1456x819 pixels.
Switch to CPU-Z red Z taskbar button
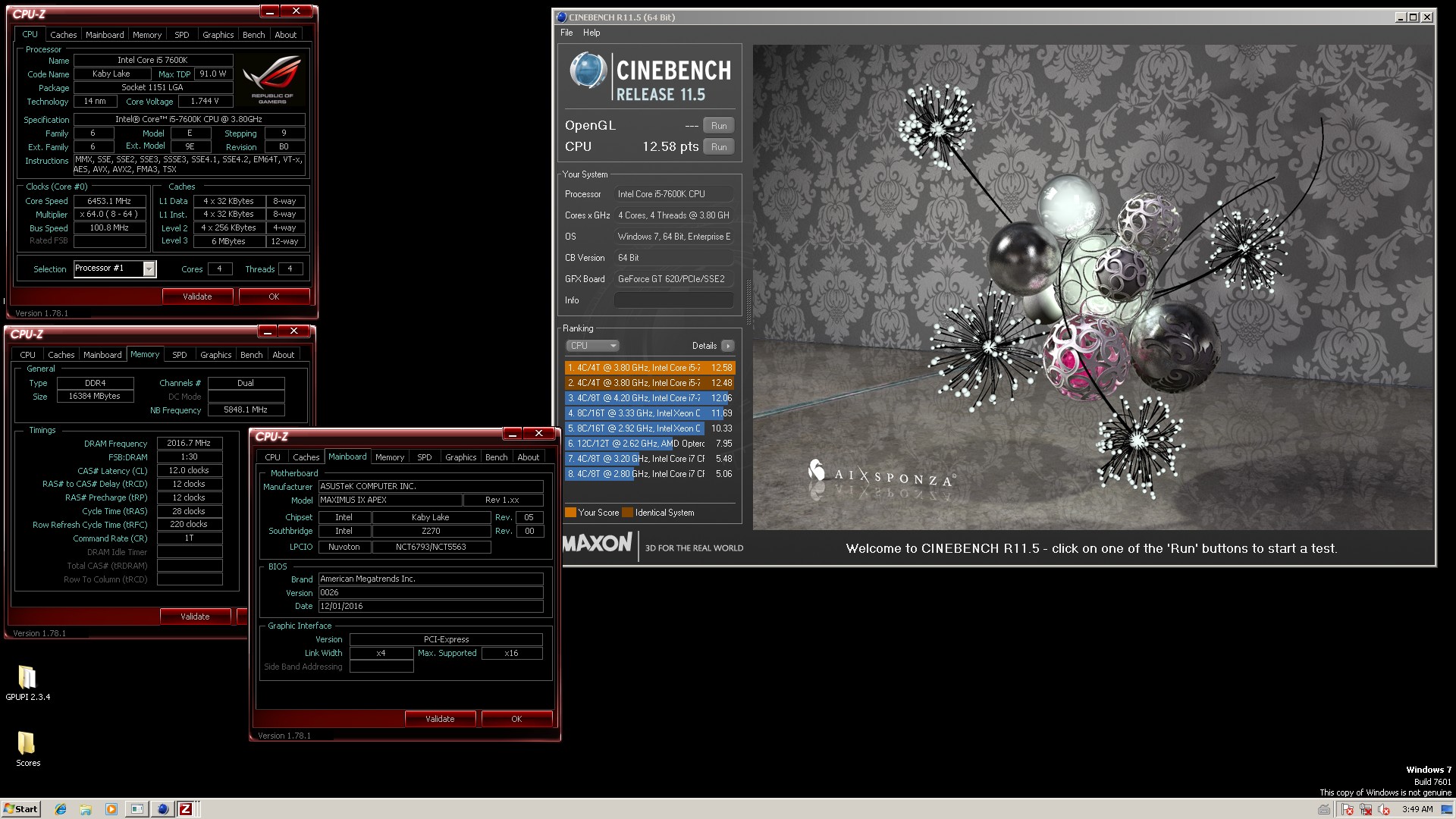click(186, 809)
